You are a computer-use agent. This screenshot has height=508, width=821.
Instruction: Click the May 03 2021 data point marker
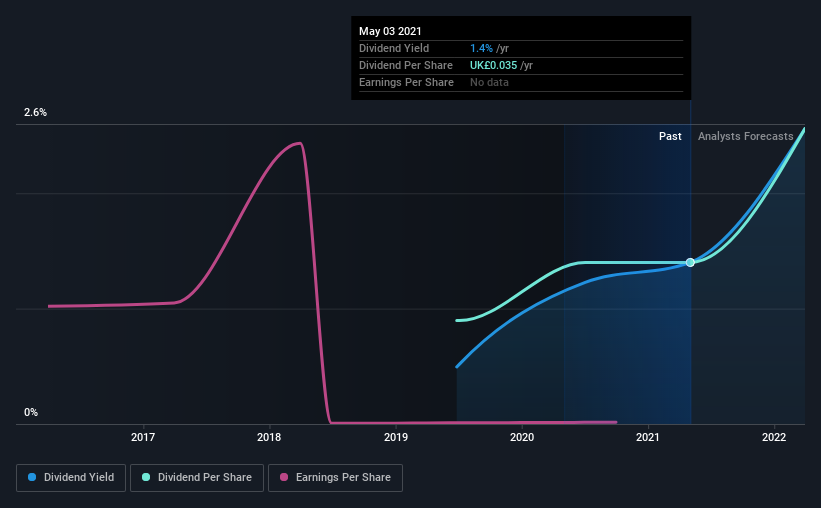tap(690, 262)
